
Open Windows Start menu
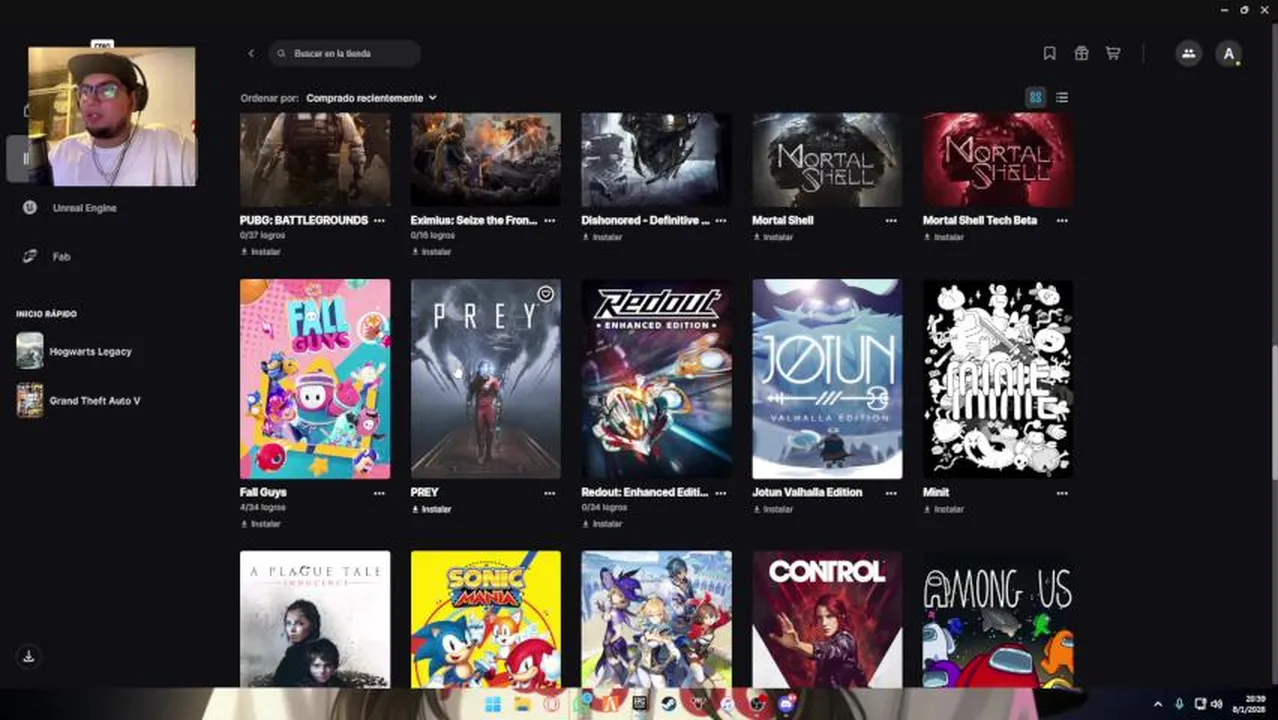pyautogui.click(x=493, y=705)
